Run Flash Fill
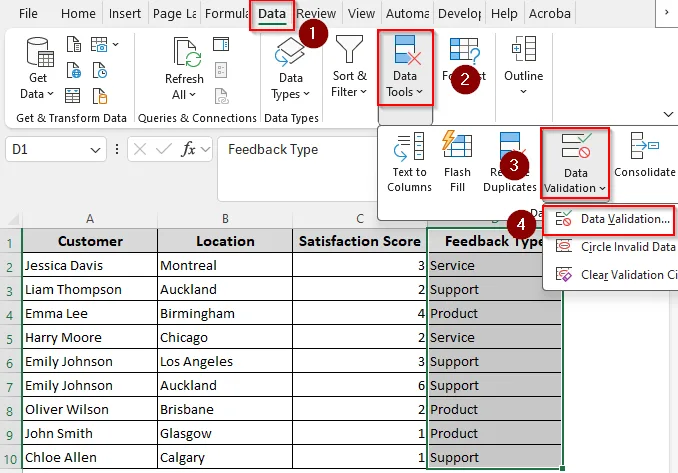The width and height of the screenshot is (678, 473). pyautogui.click(x=457, y=163)
